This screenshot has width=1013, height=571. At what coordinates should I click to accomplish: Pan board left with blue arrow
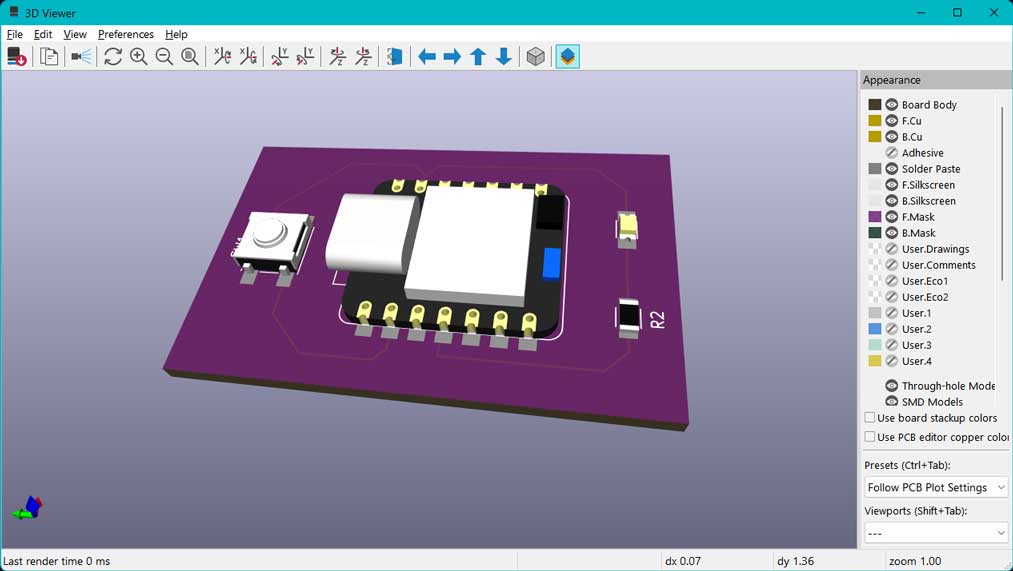pyautogui.click(x=426, y=57)
